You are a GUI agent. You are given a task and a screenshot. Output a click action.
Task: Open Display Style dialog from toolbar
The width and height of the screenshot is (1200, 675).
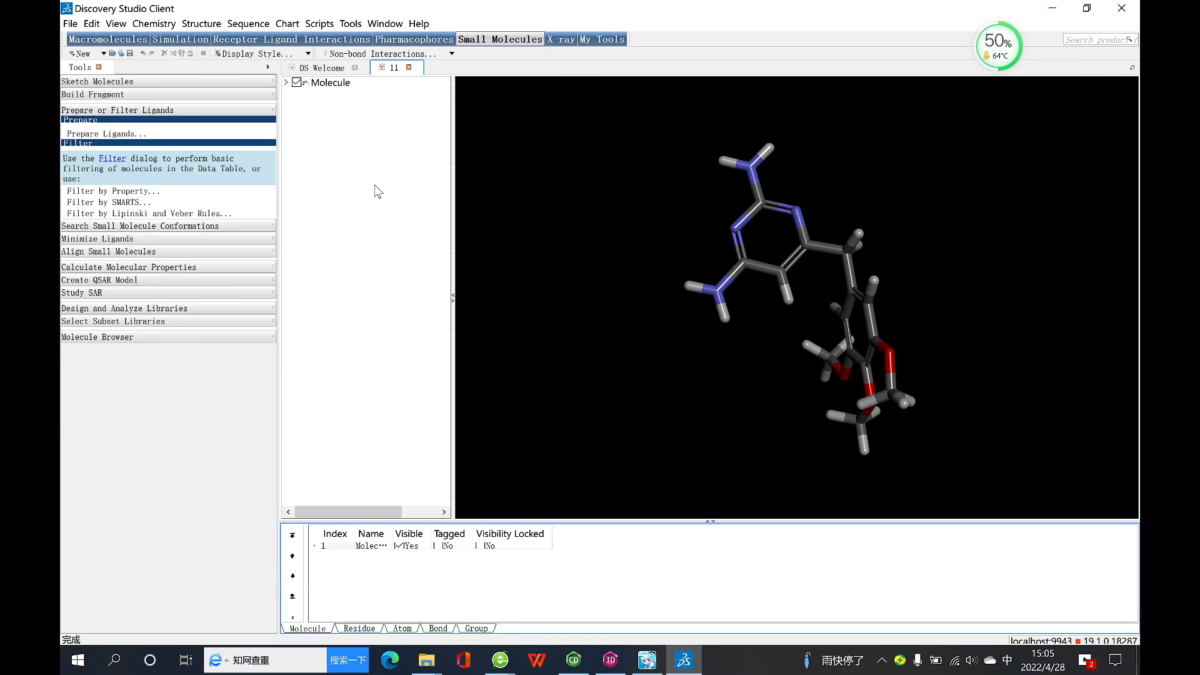coord(254,54)
